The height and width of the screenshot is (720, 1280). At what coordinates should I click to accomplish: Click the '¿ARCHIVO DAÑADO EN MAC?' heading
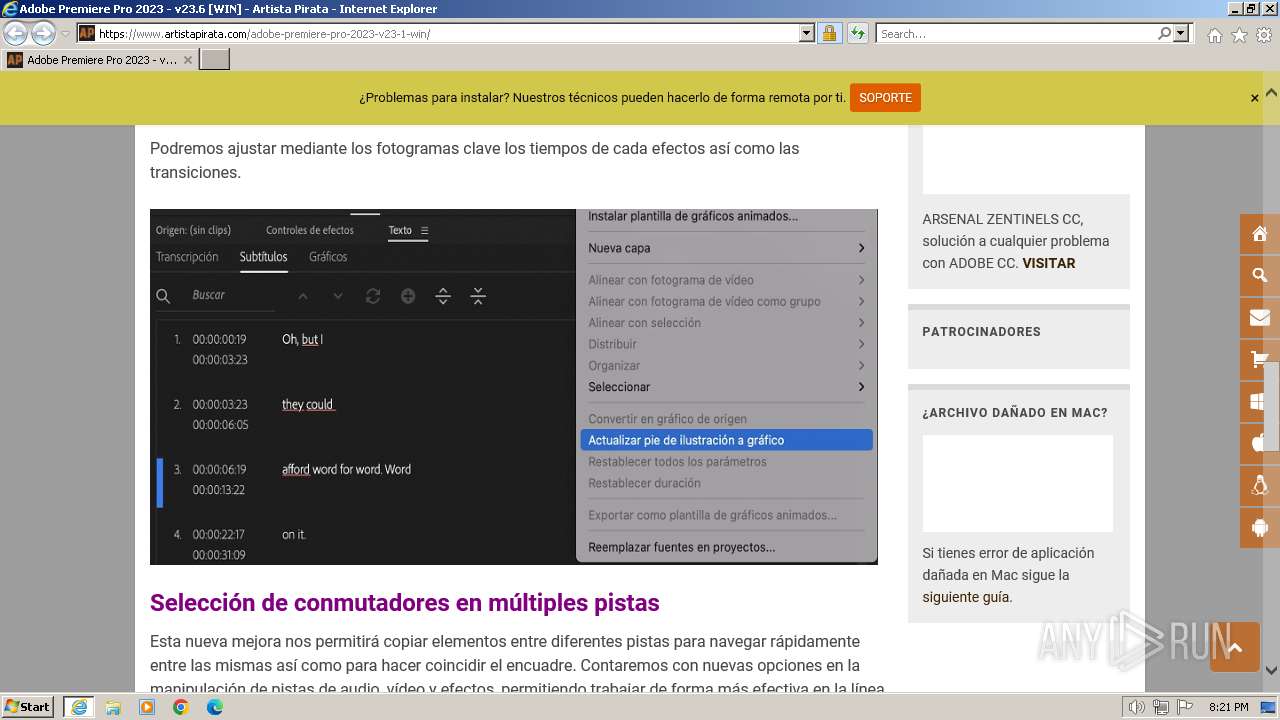[1015, 413]
